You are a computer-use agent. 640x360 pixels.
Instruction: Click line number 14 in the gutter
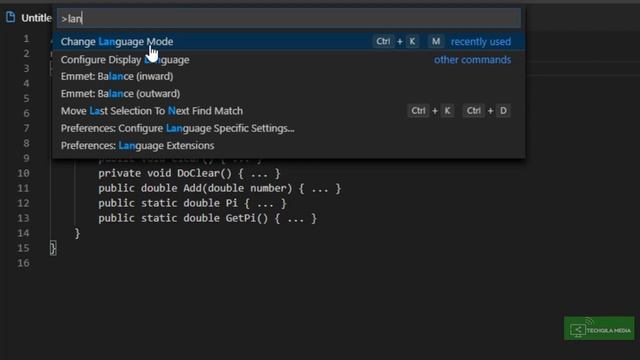click(x=23, y=233)
